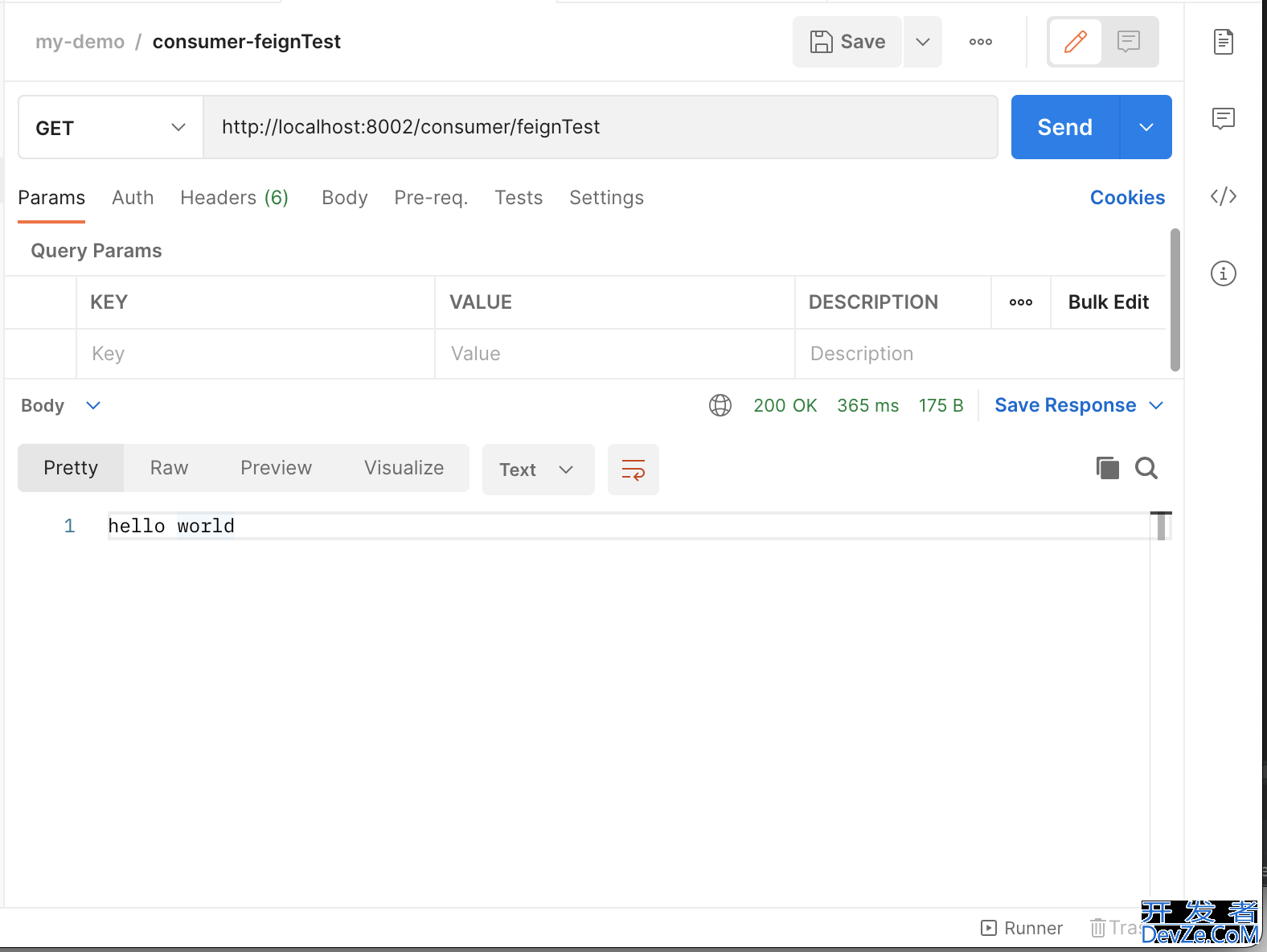Open the three-dot request options menu
Image resolution: width=1267 pixels, height=952 pixels.
coord(981,42)
